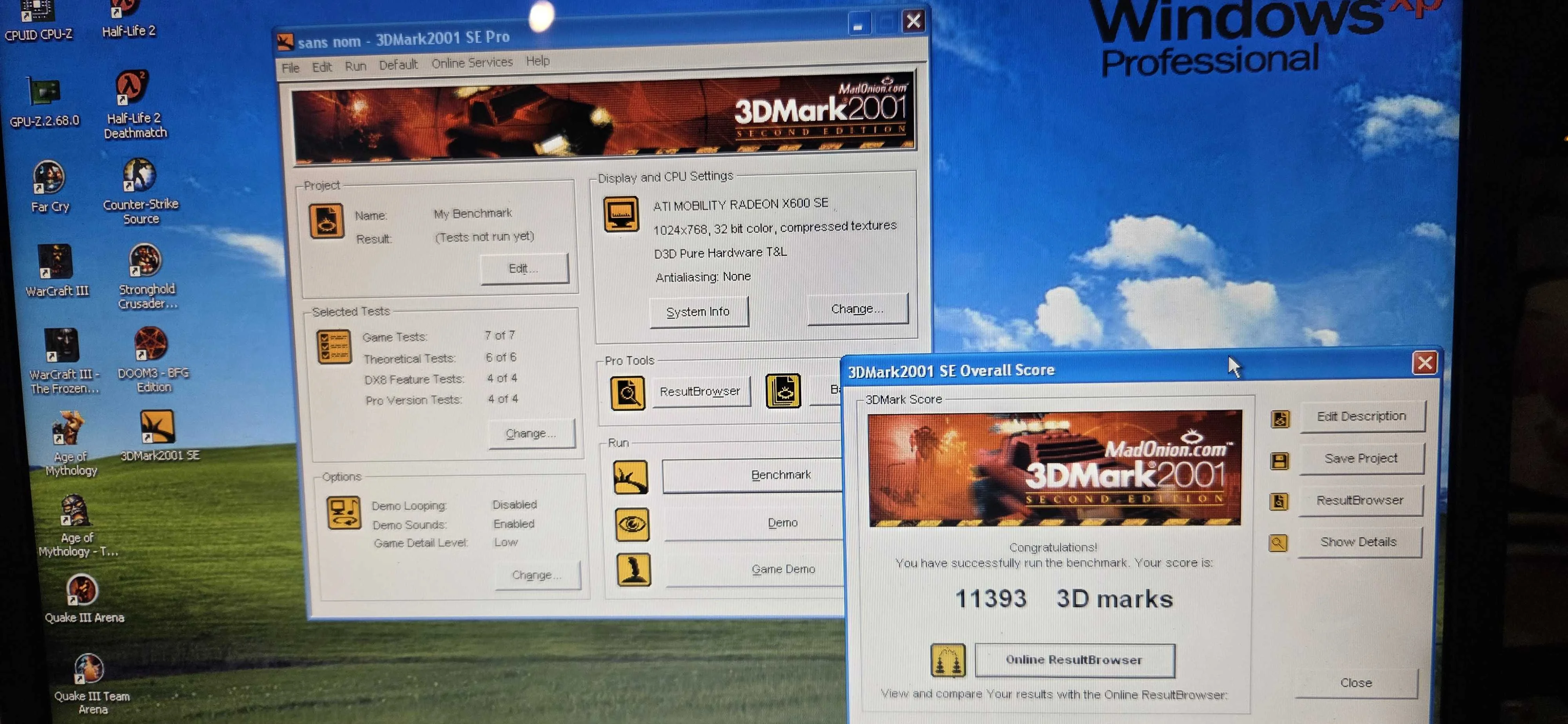Click the monitor icon in Display and CPU Settings
Image resolution: width=1568 pixels, height=724 pixels.
click(x=621, y=214)
